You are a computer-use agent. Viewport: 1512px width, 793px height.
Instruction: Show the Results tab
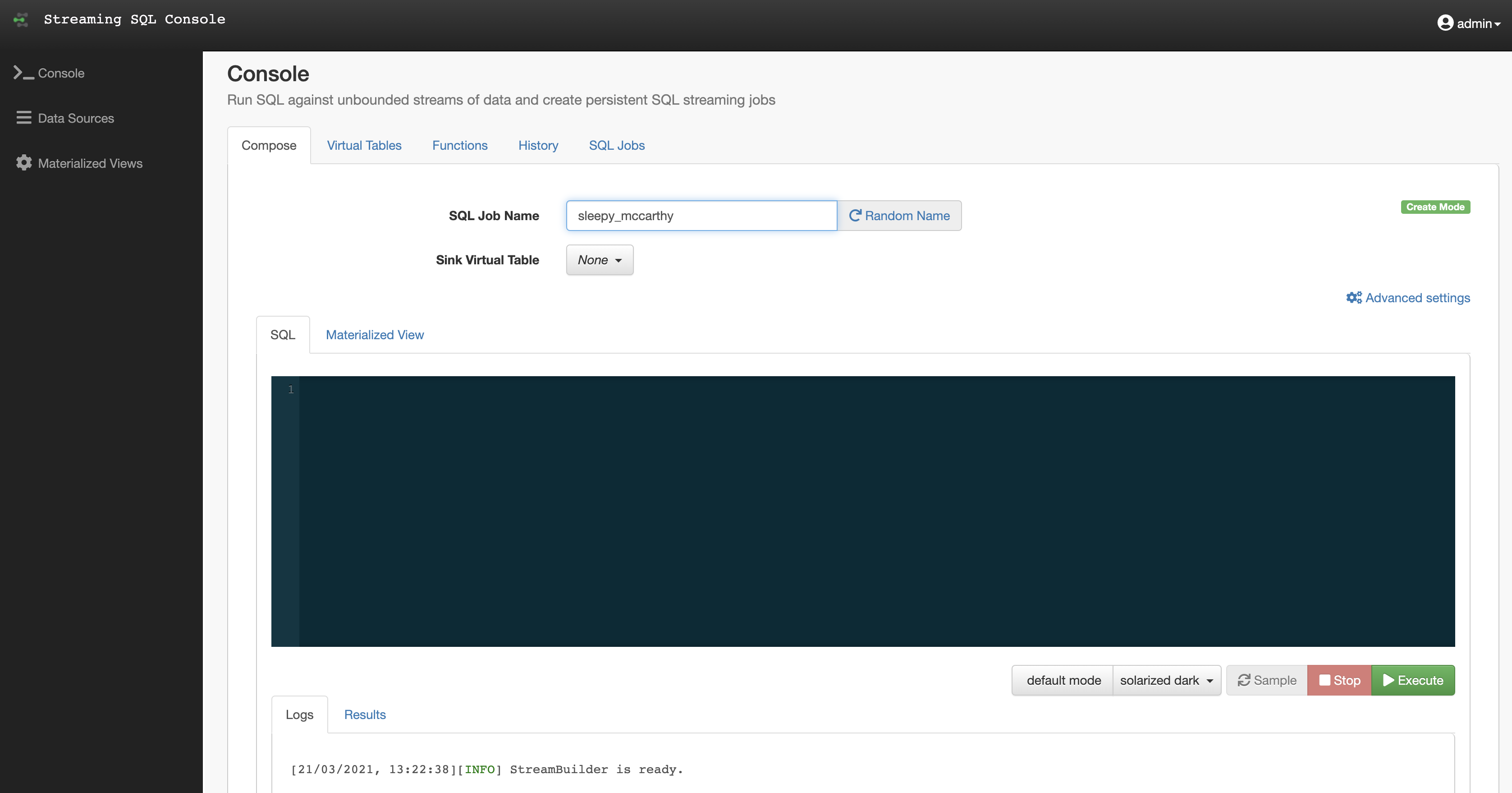click(x=365, y=715)
